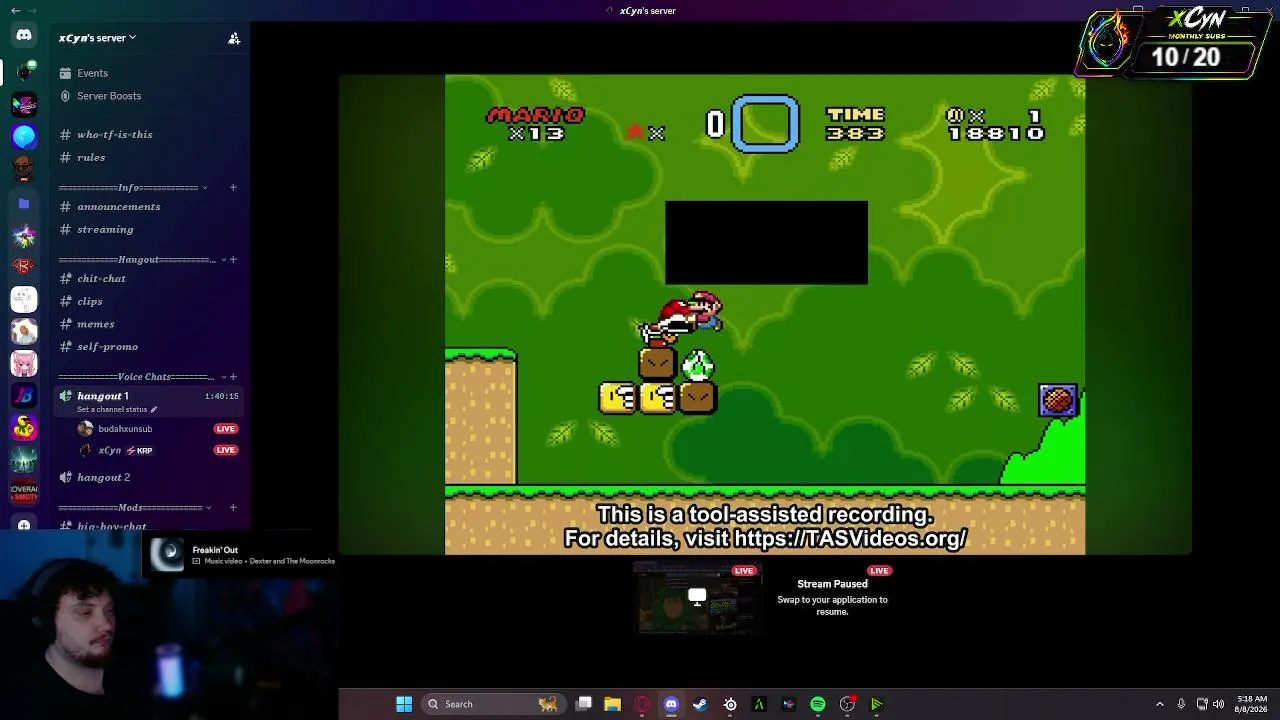Open the paused stream preview thumbnail
The width and height of the screenshot is (1280, 720).
pyautogui.click(x=698, y=598)
